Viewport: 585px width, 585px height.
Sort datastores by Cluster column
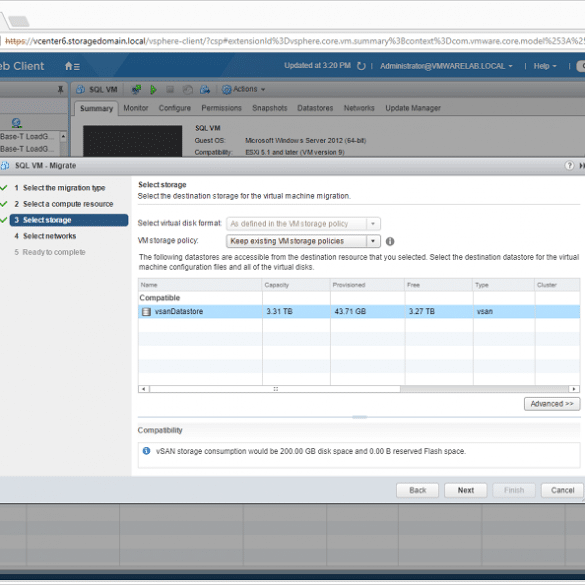tap(557, 285)
